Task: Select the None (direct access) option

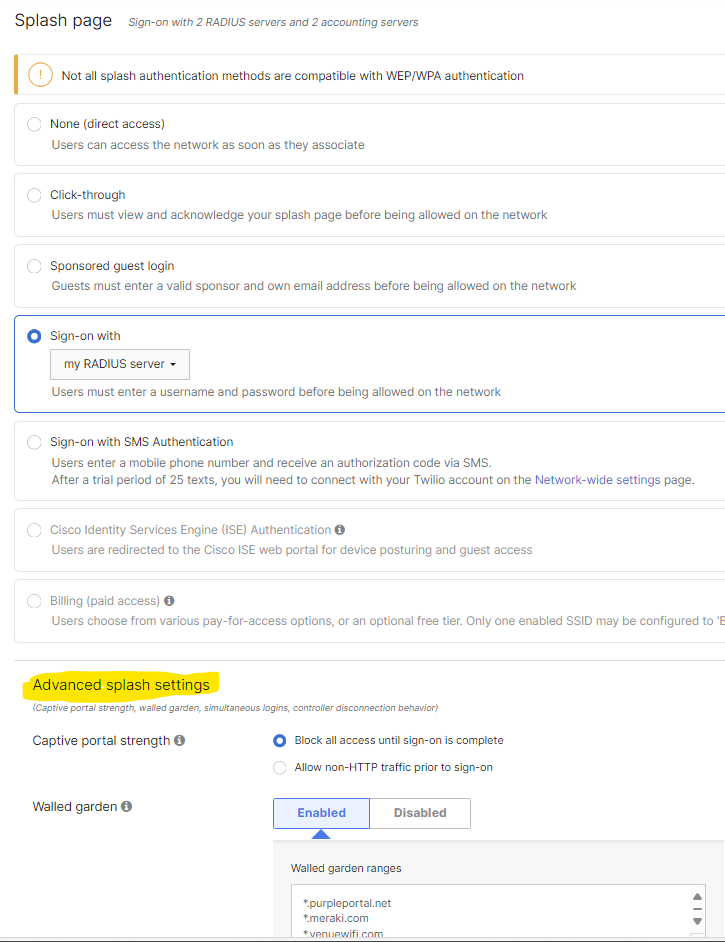Action: coord(34,124)
